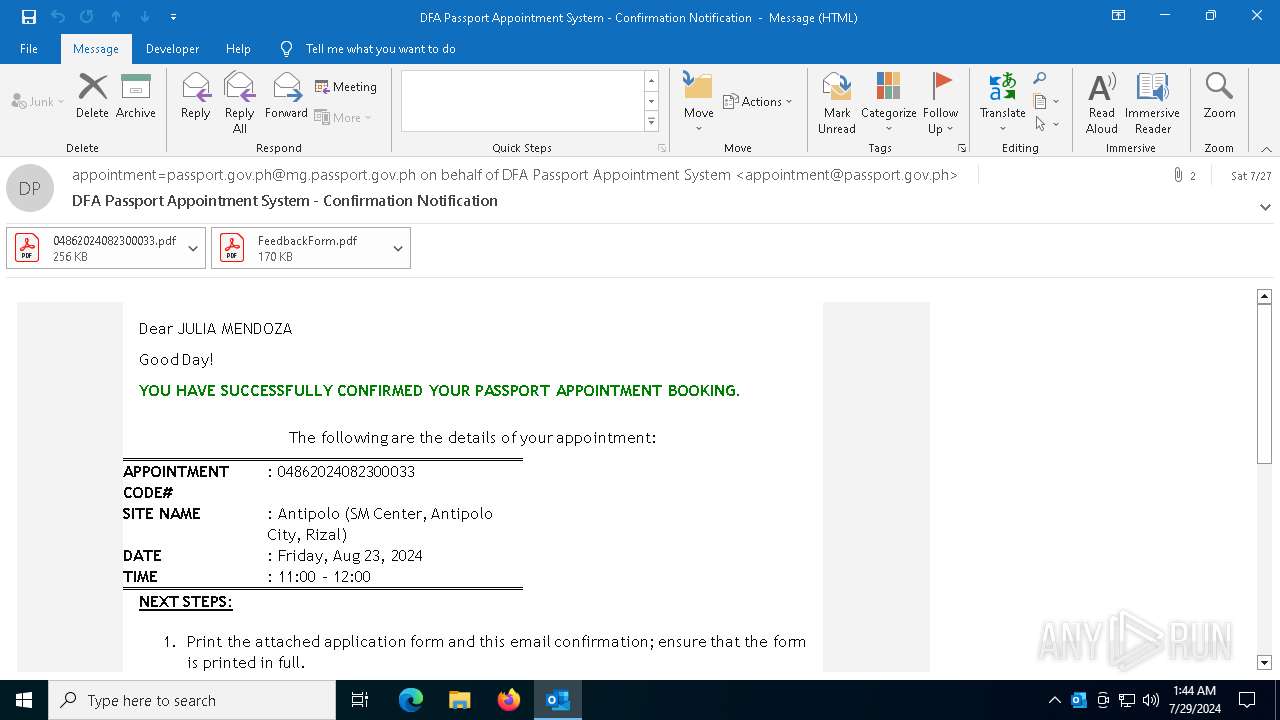The image size is (1280, 720).
Task: Collapse the ribbon with the chevron
Action: tap(1266, 149)
